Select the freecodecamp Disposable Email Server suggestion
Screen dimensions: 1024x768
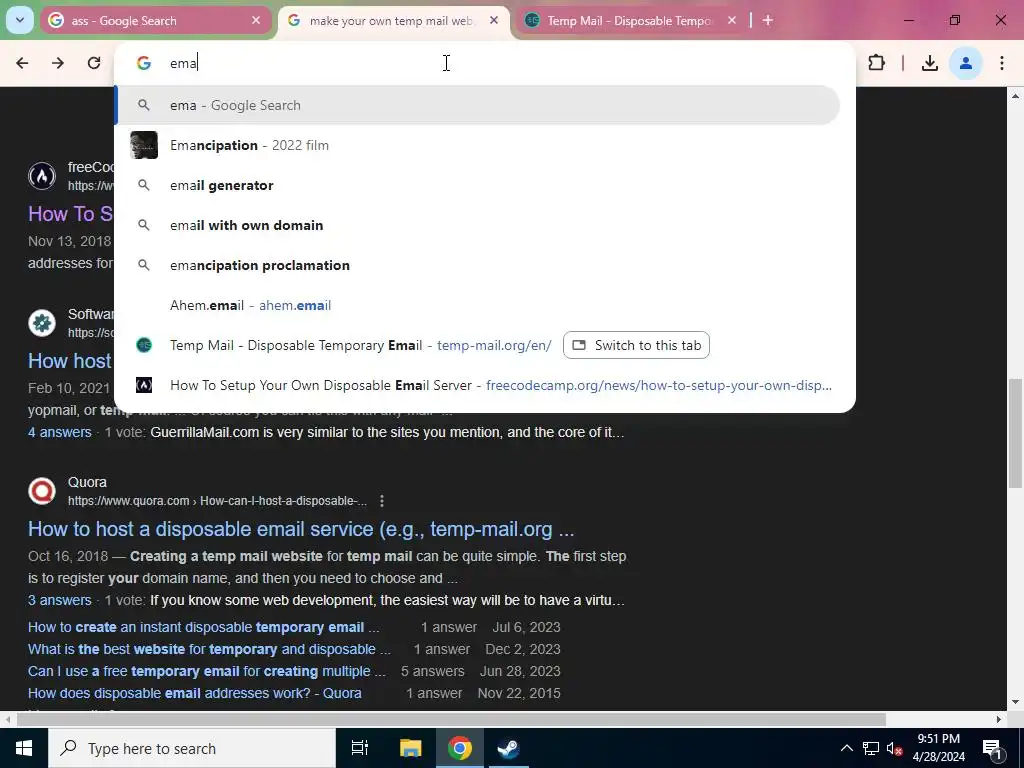coord(477,385)
